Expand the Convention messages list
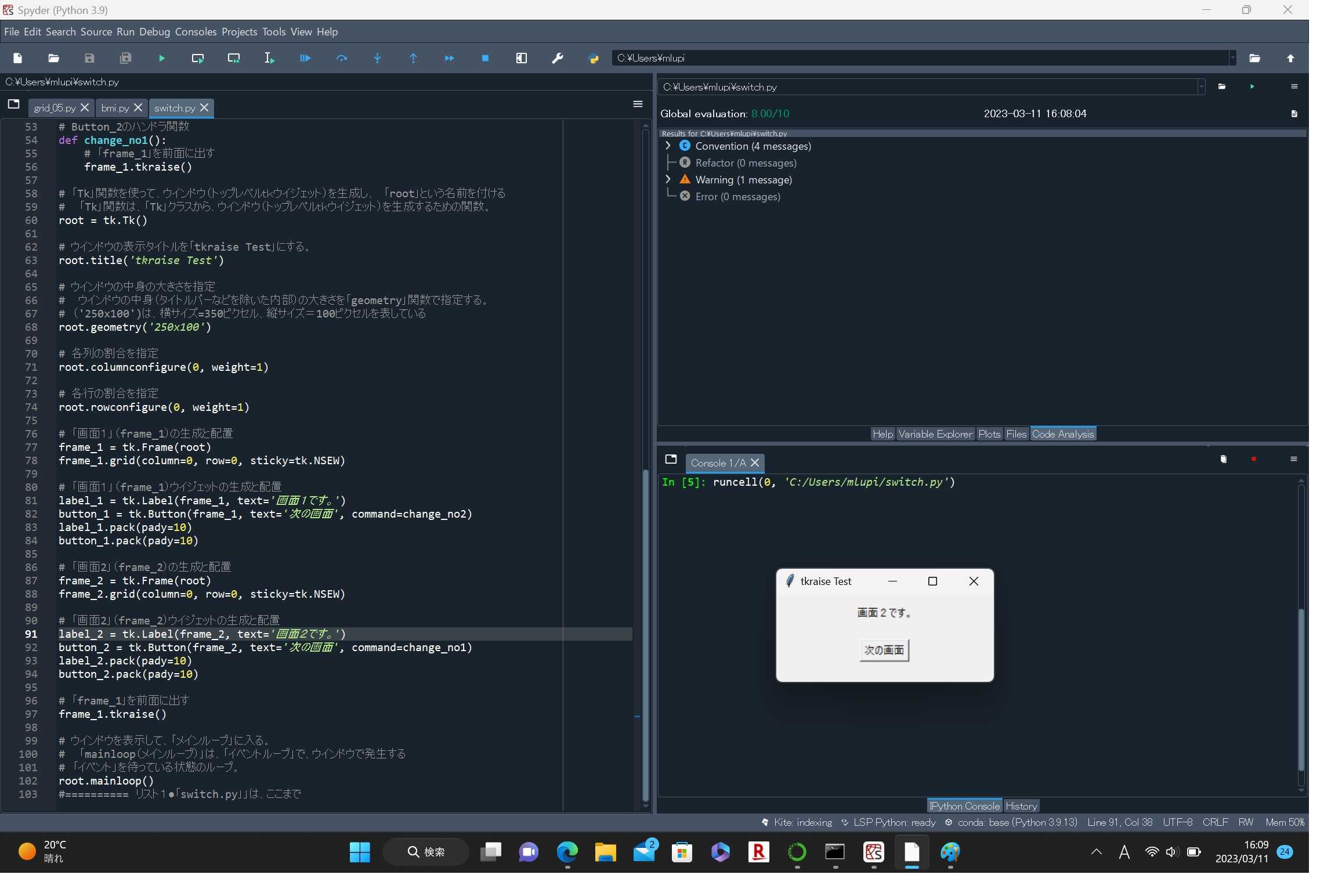This screenshot has height=896, width=1331. pyautogui.click(x=667, y=146)
